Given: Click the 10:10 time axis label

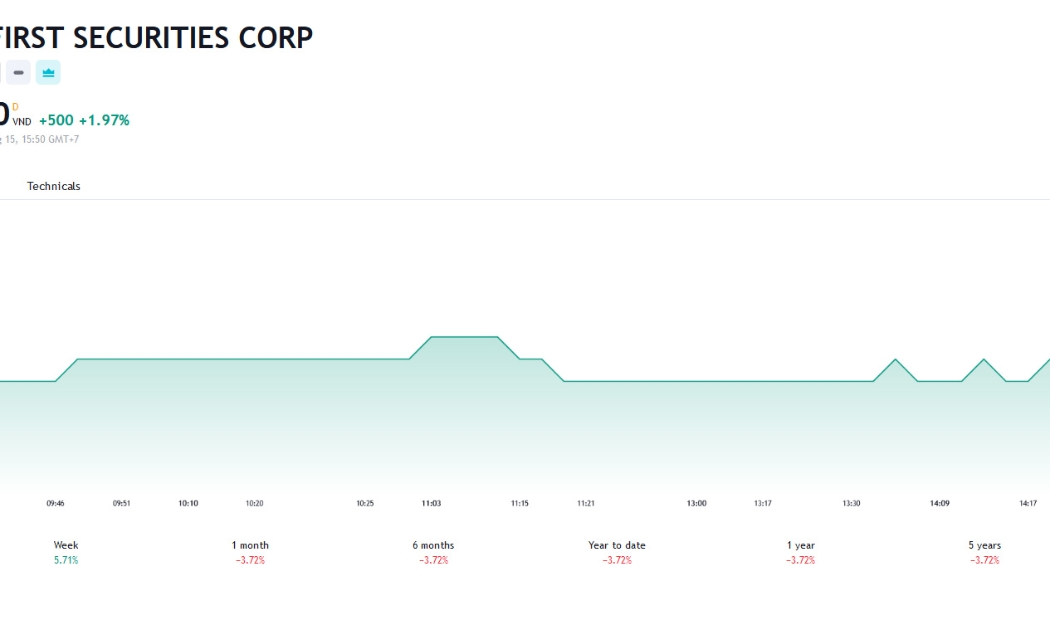Looking at the screenshot, I should (x=188, y=503).
